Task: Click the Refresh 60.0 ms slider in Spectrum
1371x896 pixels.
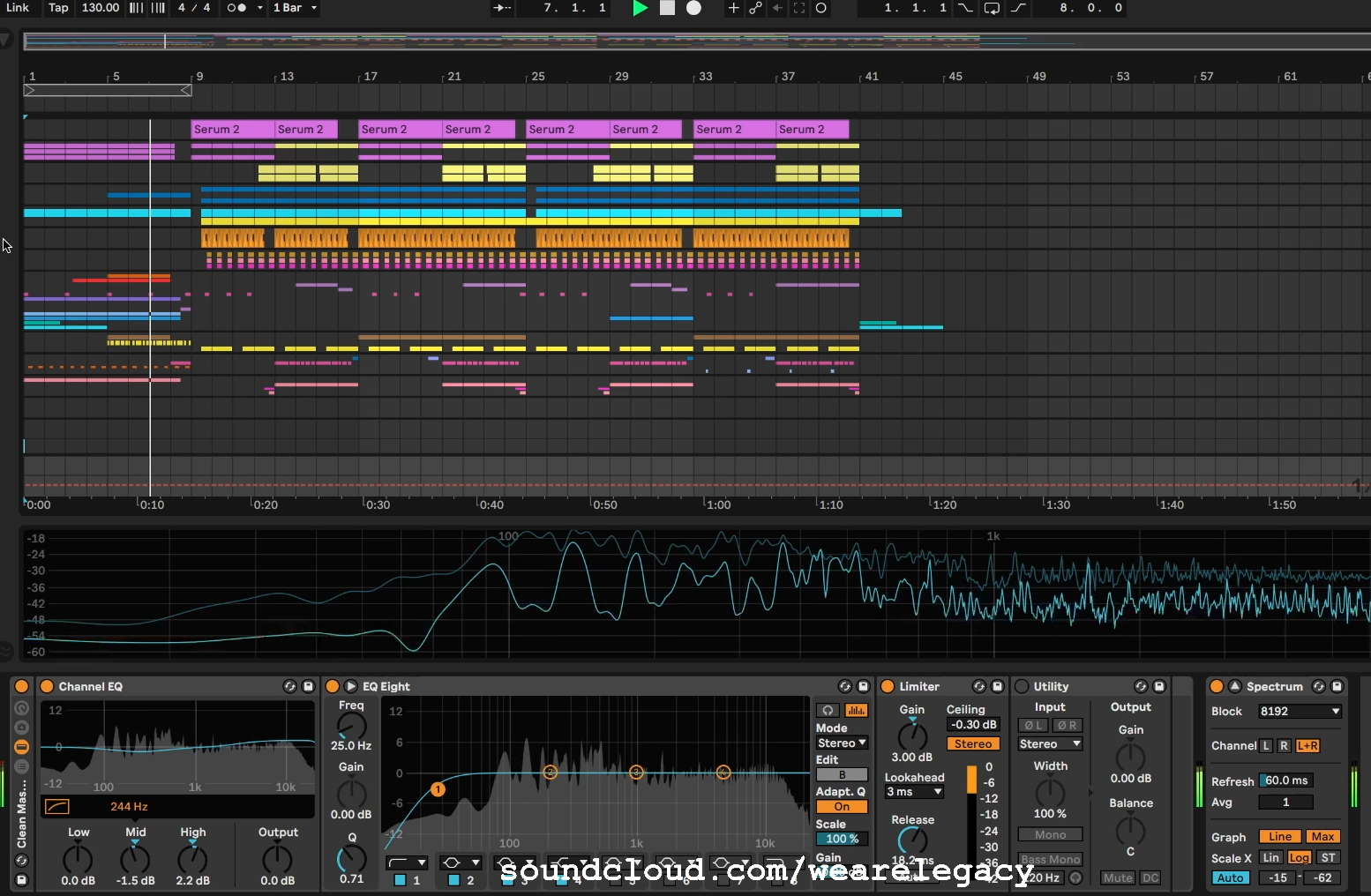Action: click(x=1285, y=780)
